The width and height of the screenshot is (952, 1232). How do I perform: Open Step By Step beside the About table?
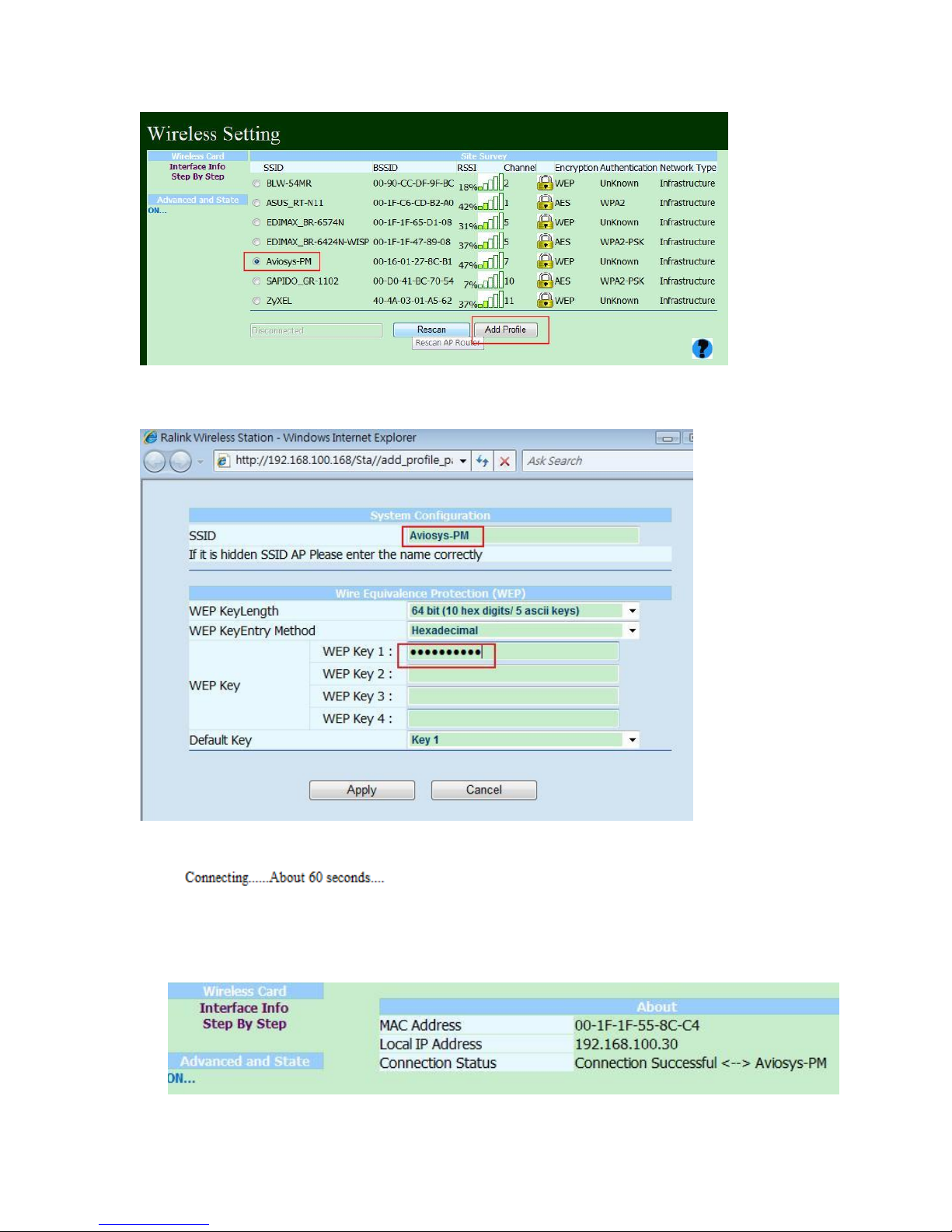[245, 1024]
